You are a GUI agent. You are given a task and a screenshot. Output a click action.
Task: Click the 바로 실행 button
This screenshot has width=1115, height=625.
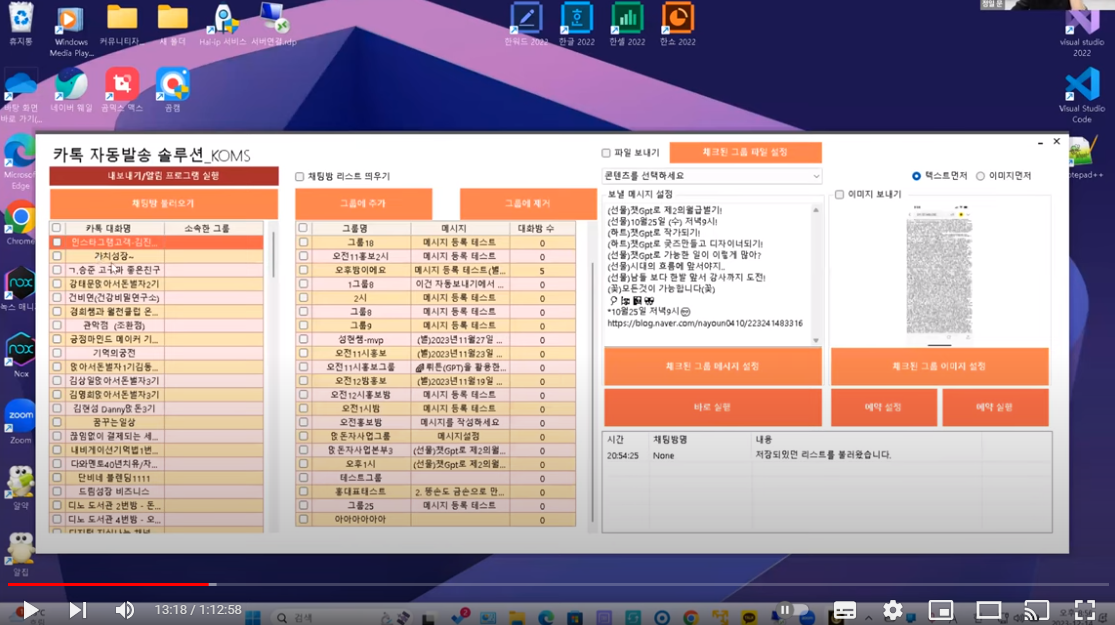click(713, 407)
